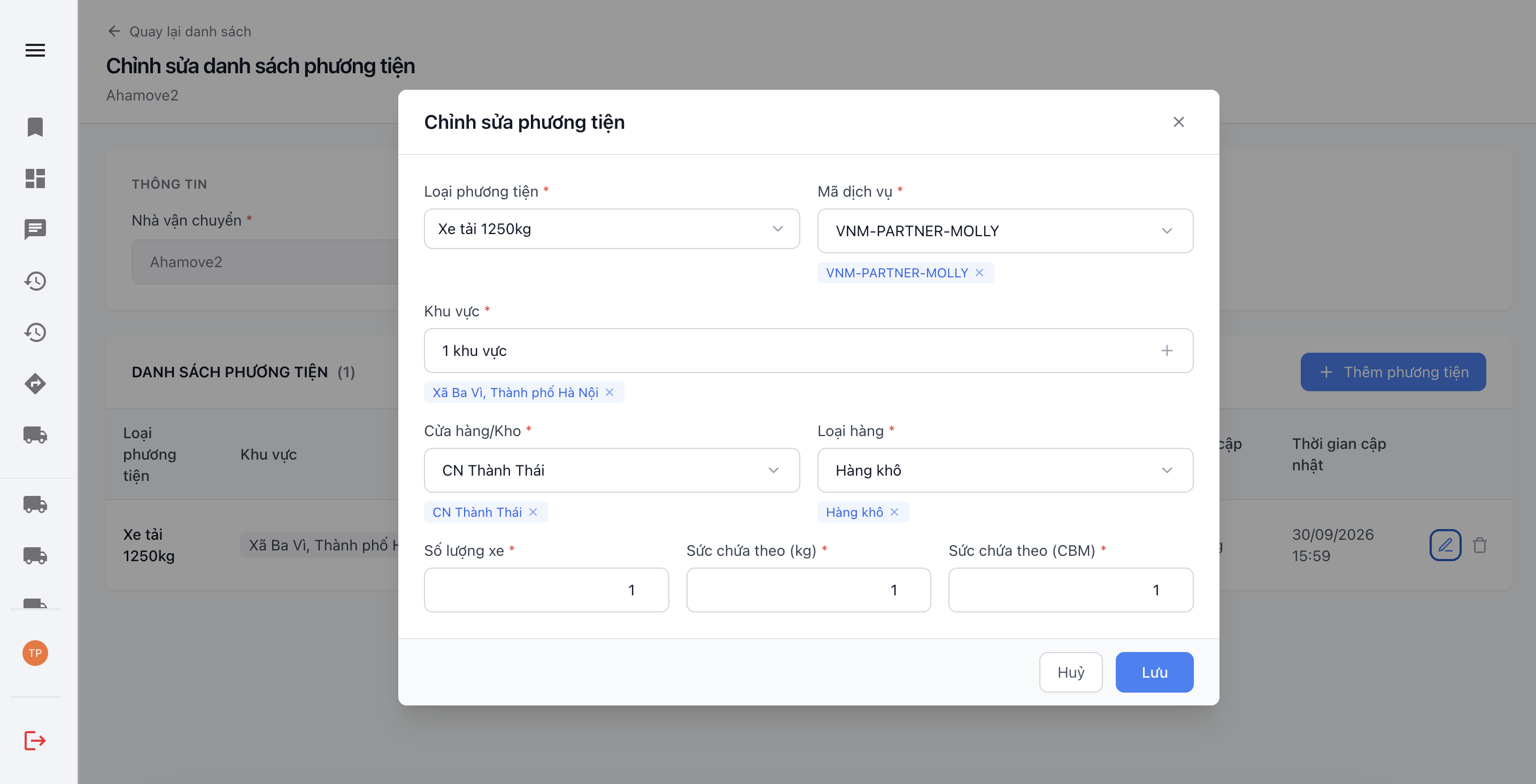Go back via Quay lại danh sách arrow
The image size is (1536, 784).
pos(114,31)
